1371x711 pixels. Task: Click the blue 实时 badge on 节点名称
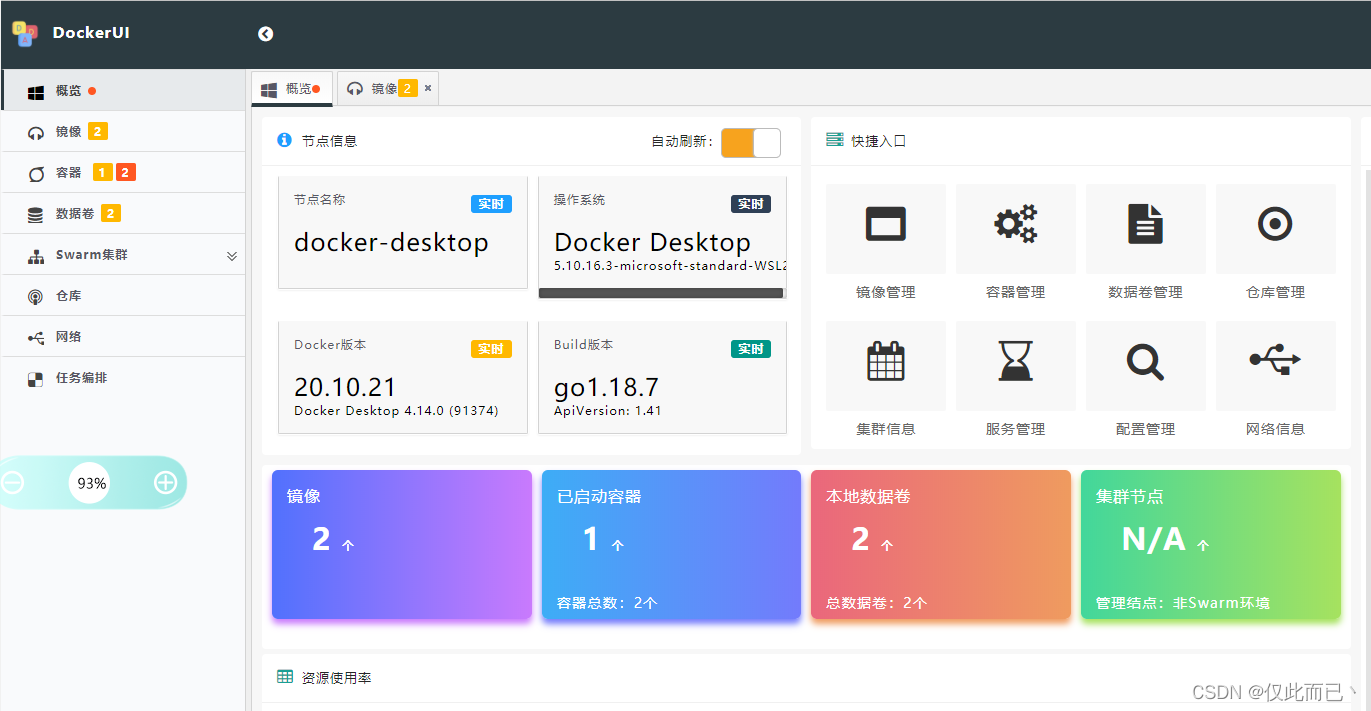point(491,204)
